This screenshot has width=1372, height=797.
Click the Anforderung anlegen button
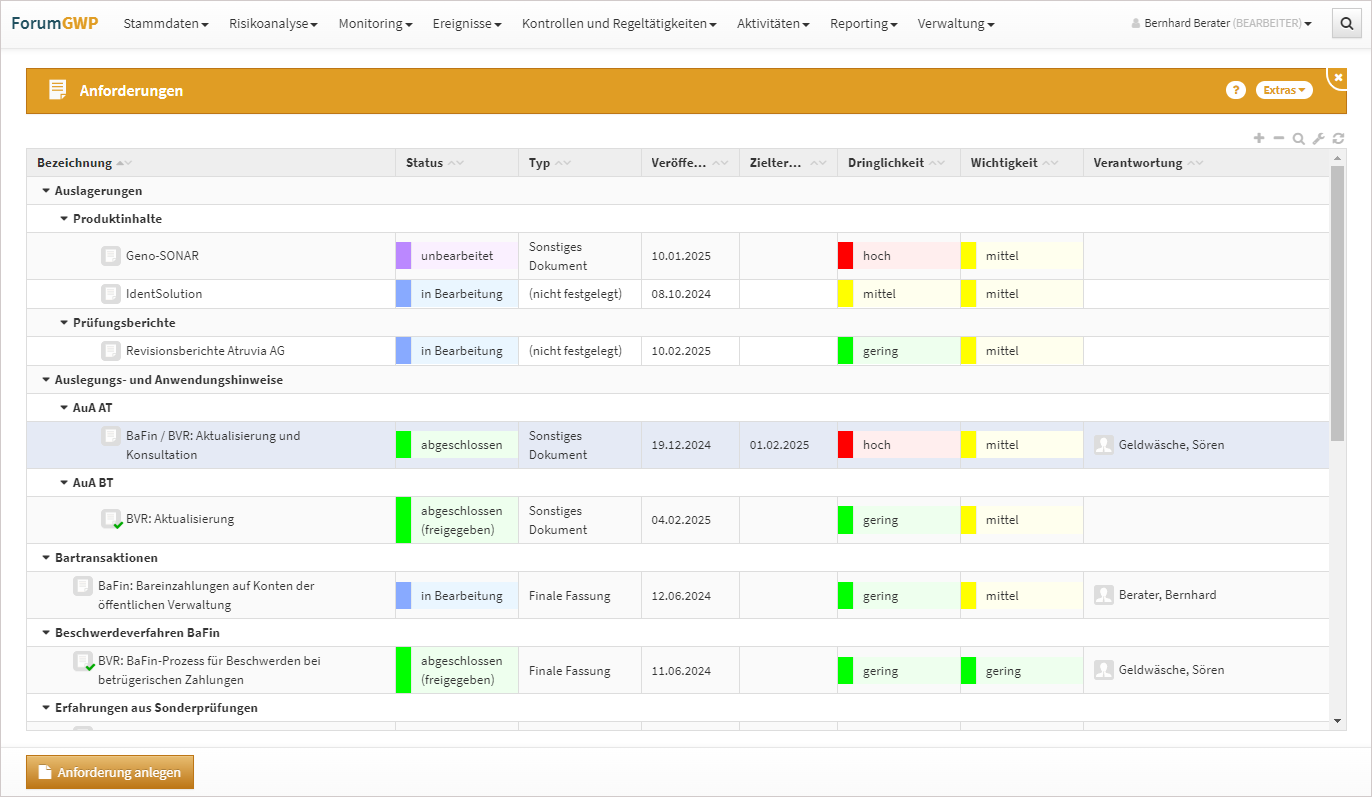110,772
